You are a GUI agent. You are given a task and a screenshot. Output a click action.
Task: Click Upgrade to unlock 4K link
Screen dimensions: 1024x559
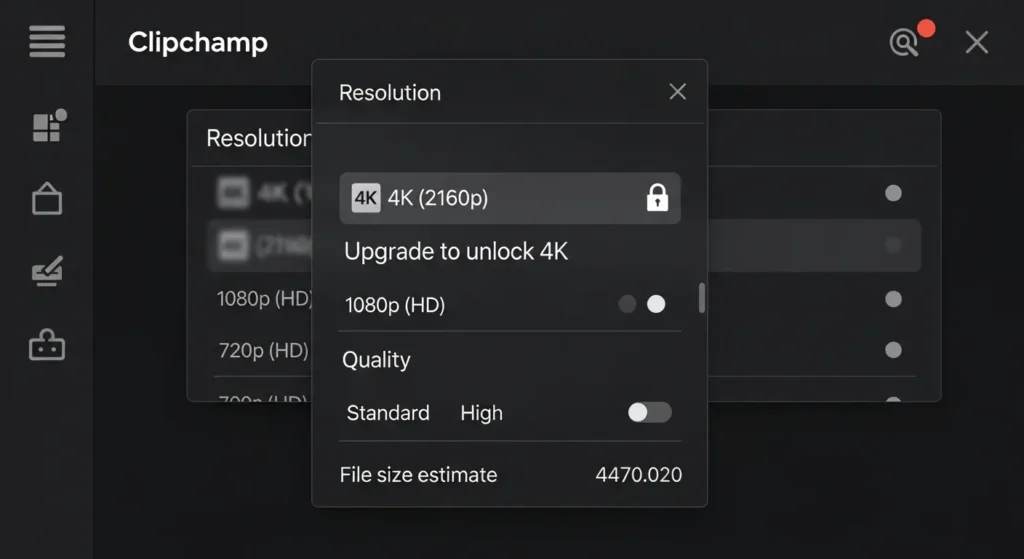(456, 252)
